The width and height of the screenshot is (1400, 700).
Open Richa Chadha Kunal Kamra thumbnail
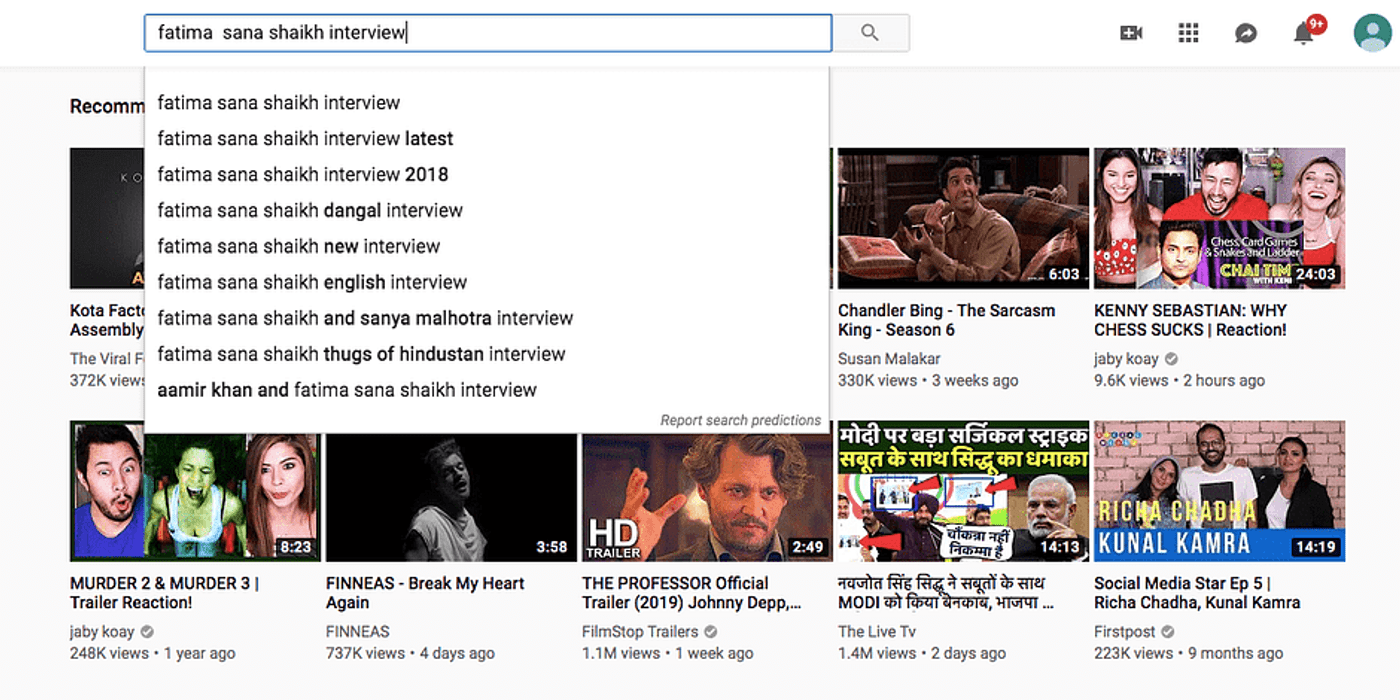1219,491
